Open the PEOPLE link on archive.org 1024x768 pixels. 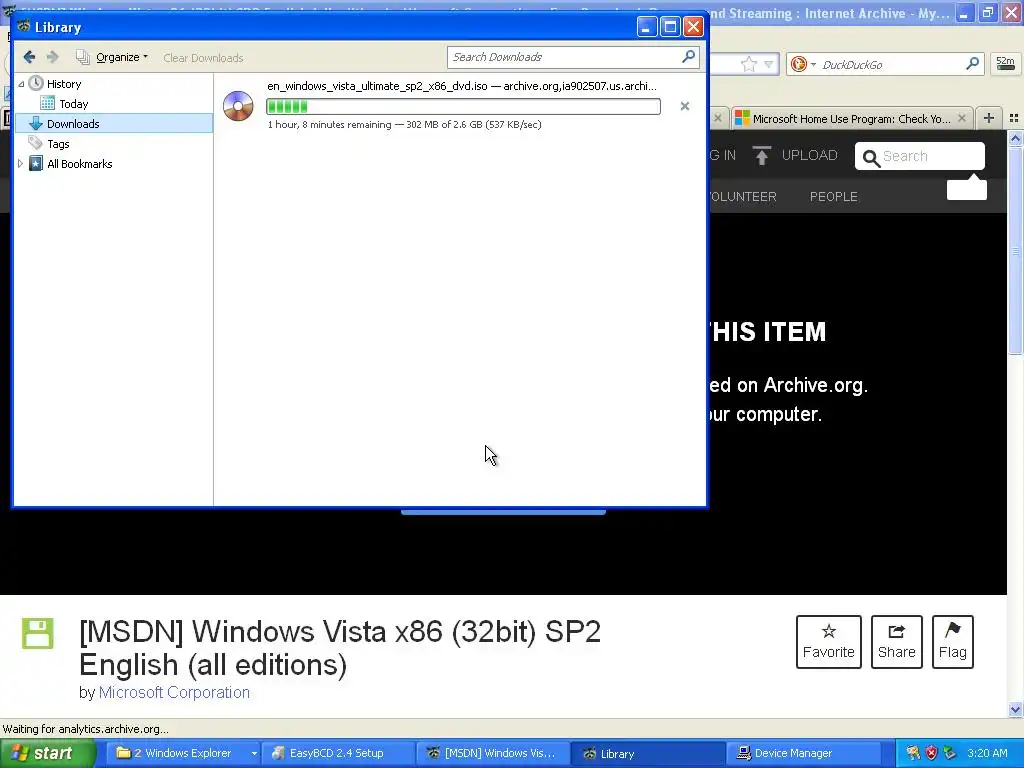click(x=833, y=197)
